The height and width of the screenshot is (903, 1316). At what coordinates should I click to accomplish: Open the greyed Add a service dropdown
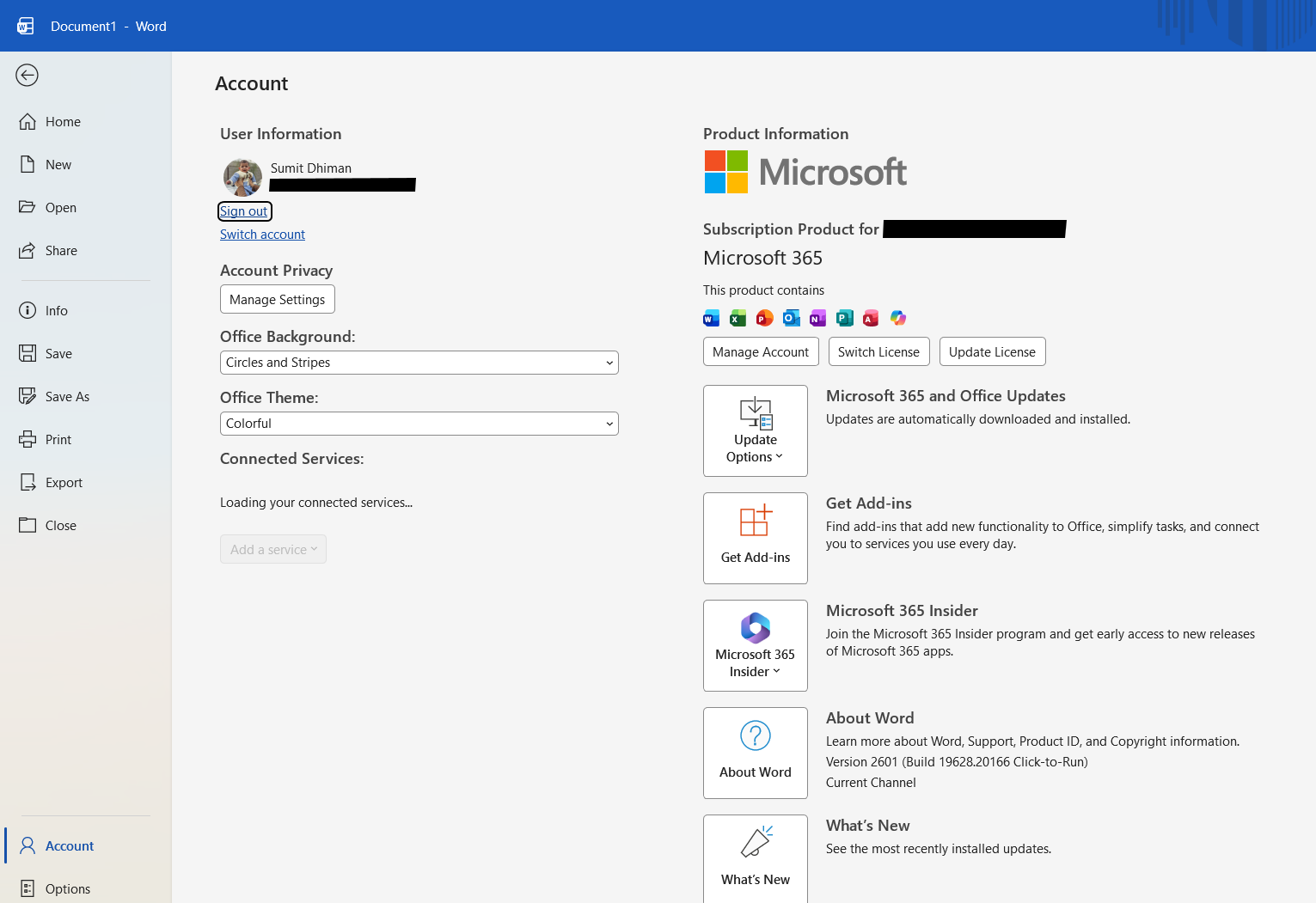(x=273, y=549)
